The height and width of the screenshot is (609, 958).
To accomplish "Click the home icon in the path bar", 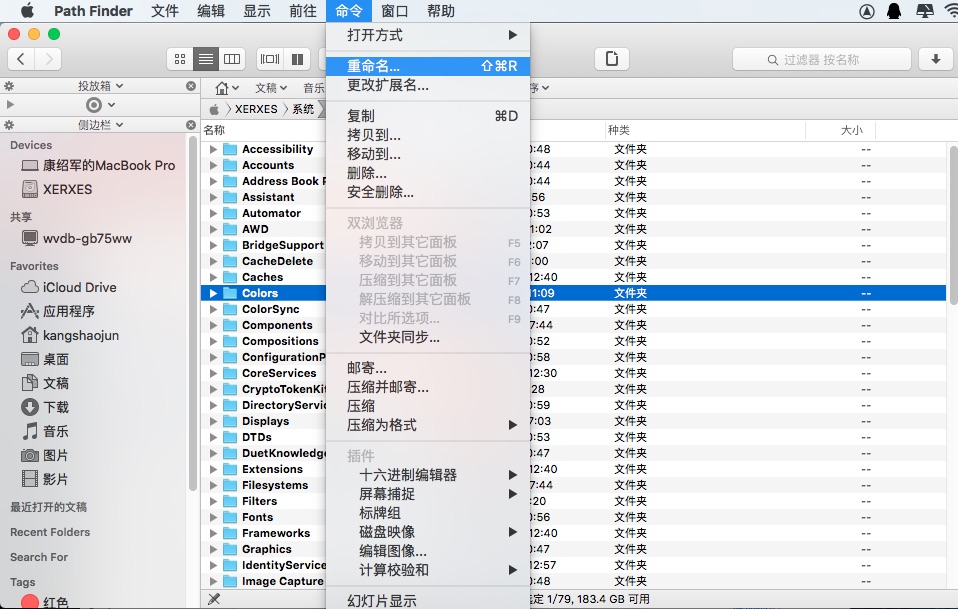I will [x=224, y=88].
